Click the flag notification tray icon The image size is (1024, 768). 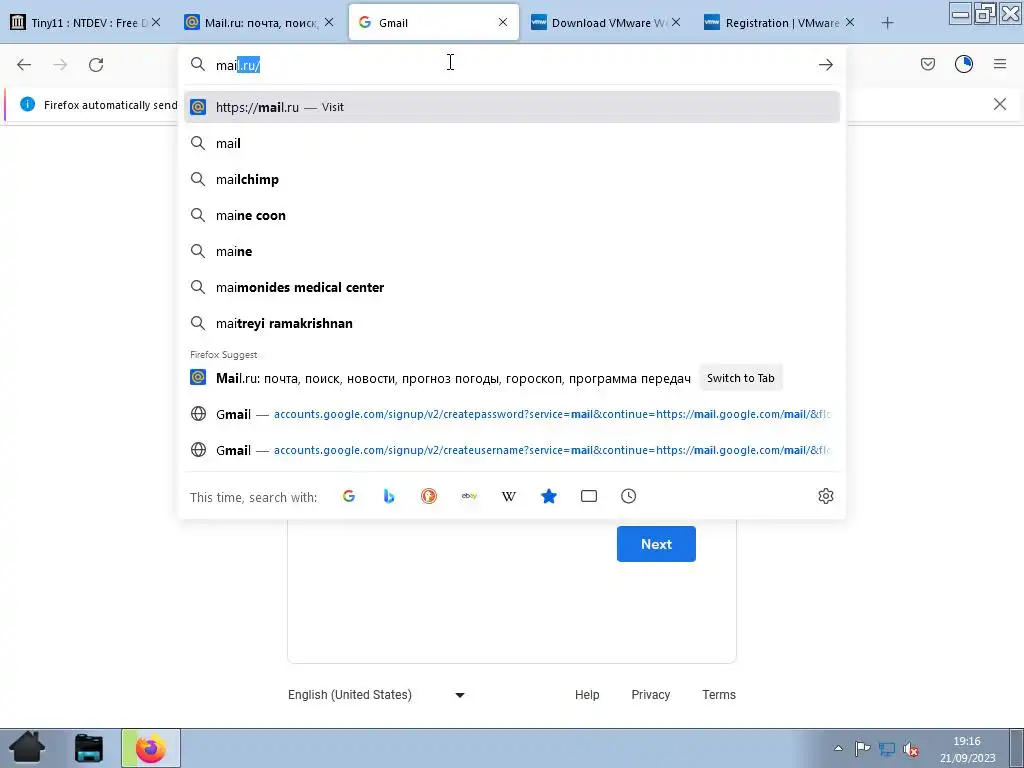coord(862,748)
